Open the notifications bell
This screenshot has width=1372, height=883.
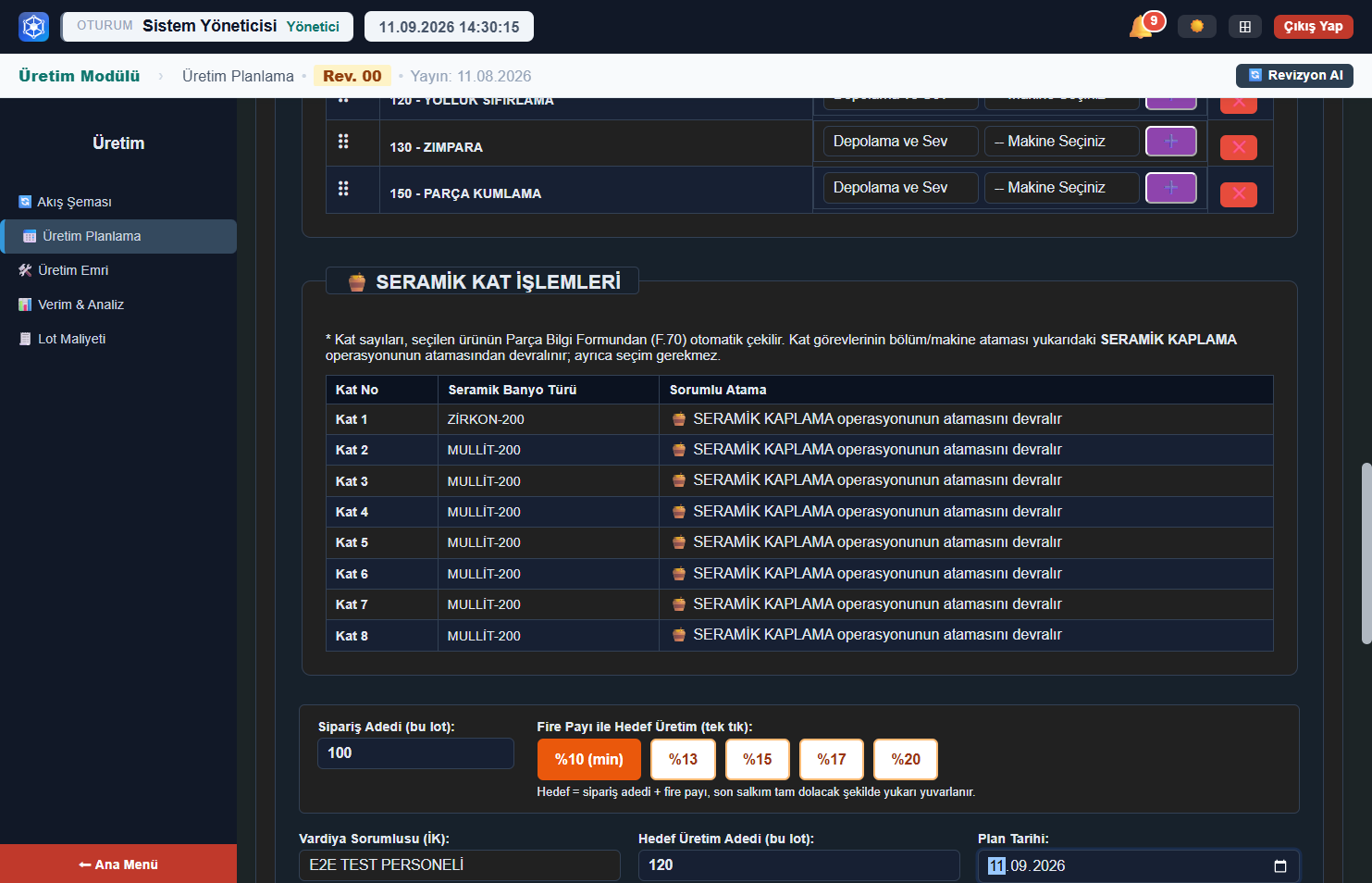(x=1141, y=27)
